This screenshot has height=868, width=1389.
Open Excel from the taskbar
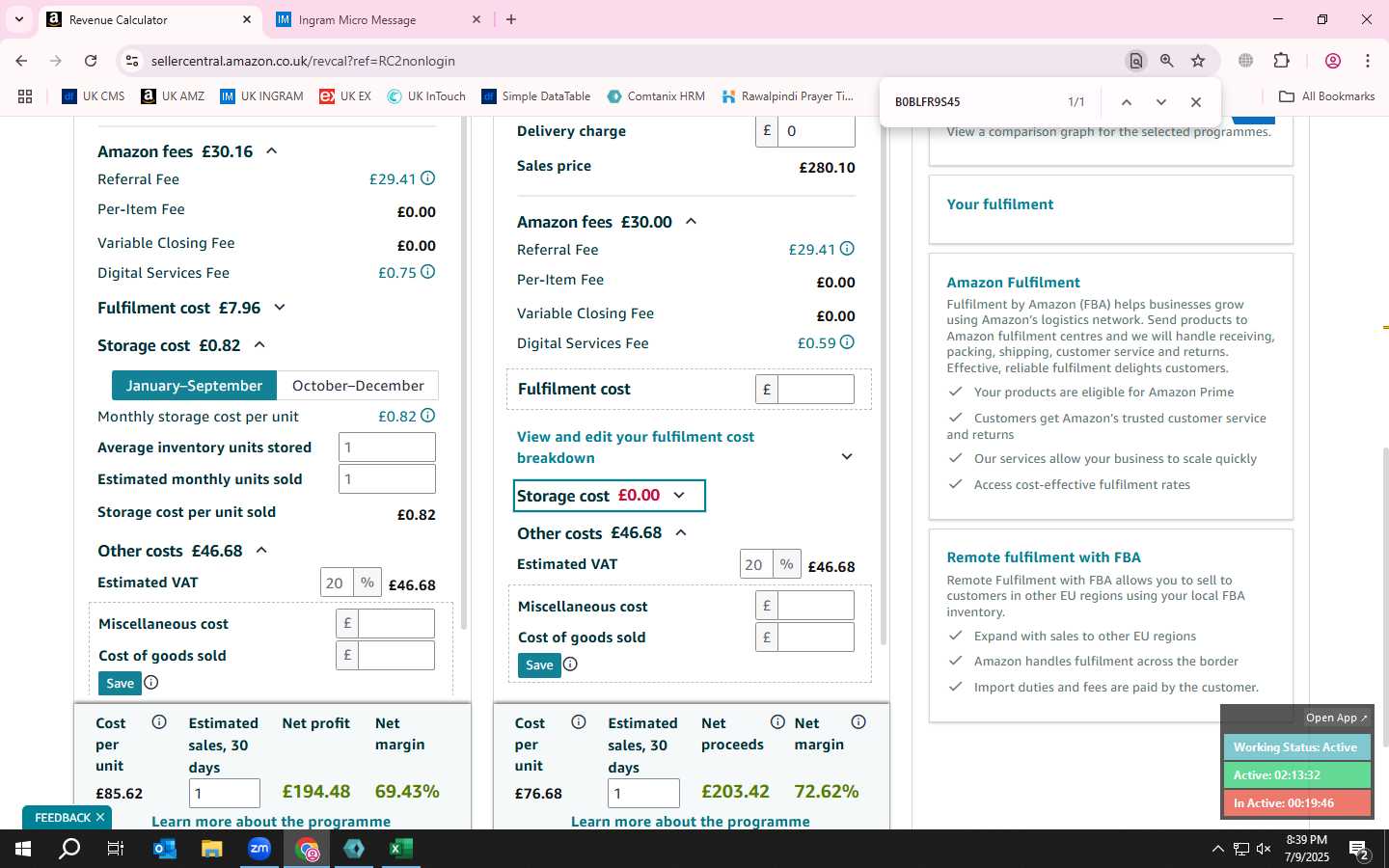click(x=400, y=849)
